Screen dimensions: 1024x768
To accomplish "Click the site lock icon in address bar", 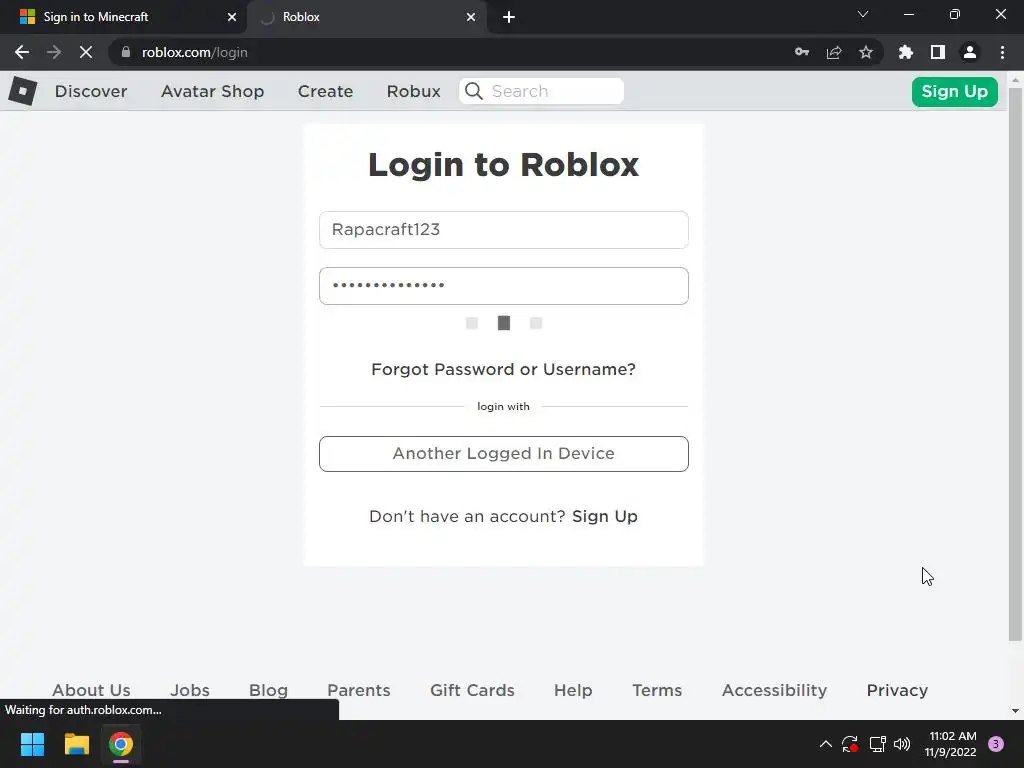I will pos(126,52).
